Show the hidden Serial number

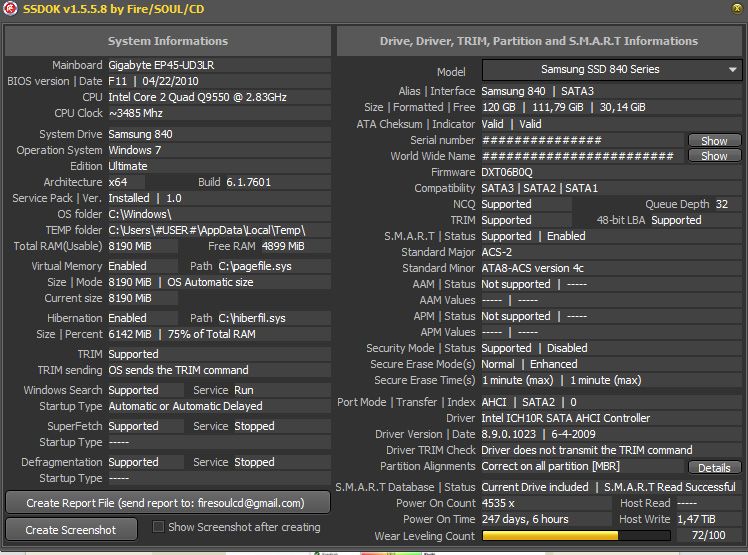point(714,140)
